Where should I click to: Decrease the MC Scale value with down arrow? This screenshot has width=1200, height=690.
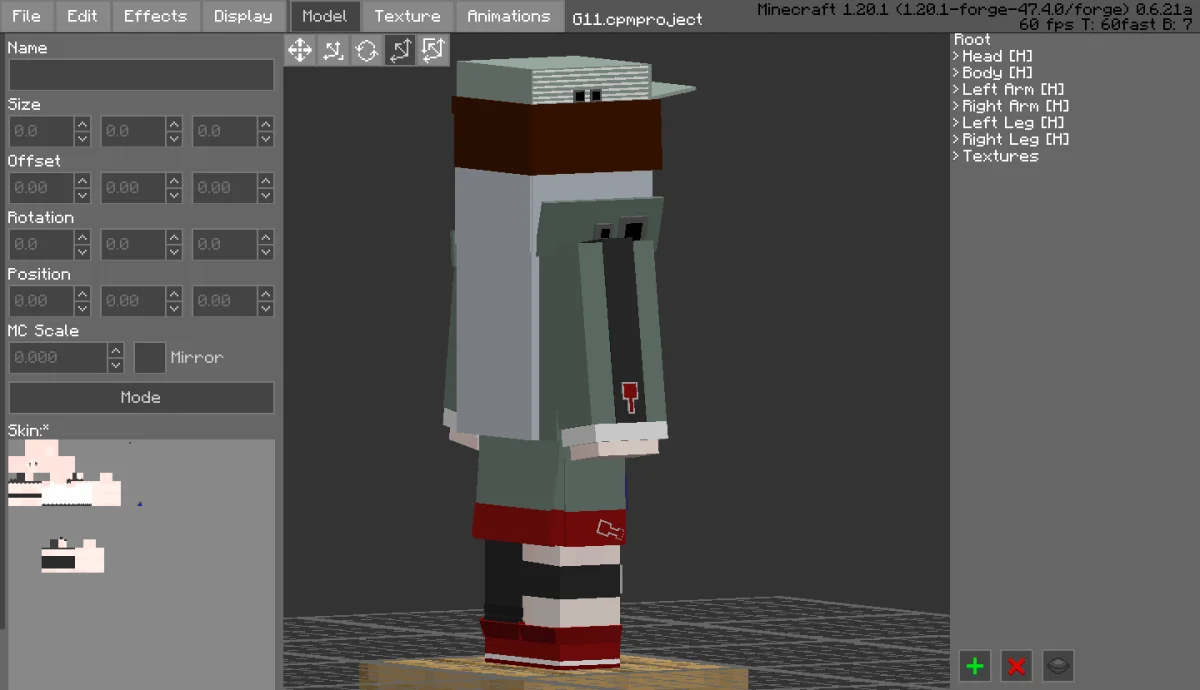click(115, 366)
